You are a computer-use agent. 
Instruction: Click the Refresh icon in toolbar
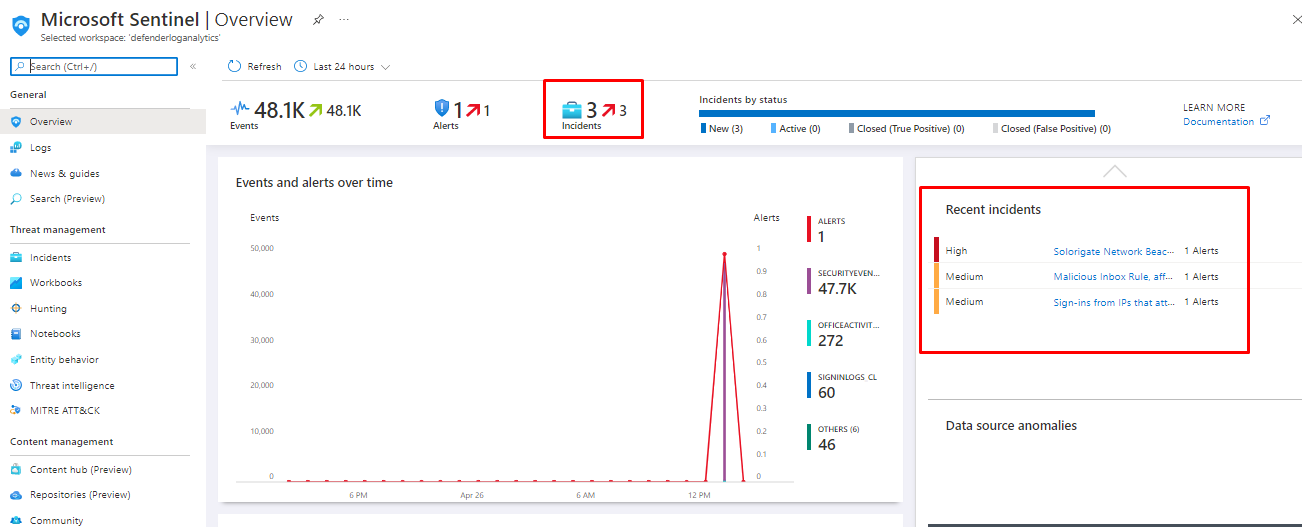pos(235,67)
